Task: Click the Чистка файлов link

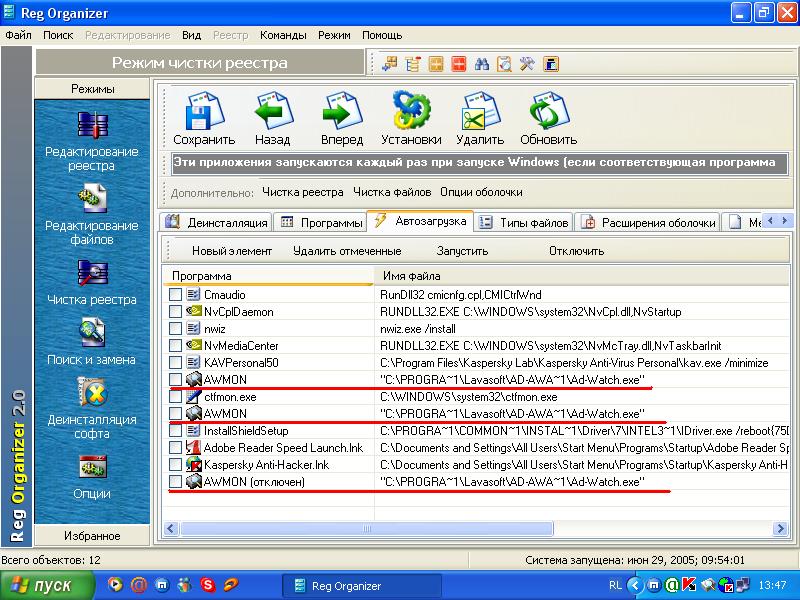Action: click(x=392, y=192)
